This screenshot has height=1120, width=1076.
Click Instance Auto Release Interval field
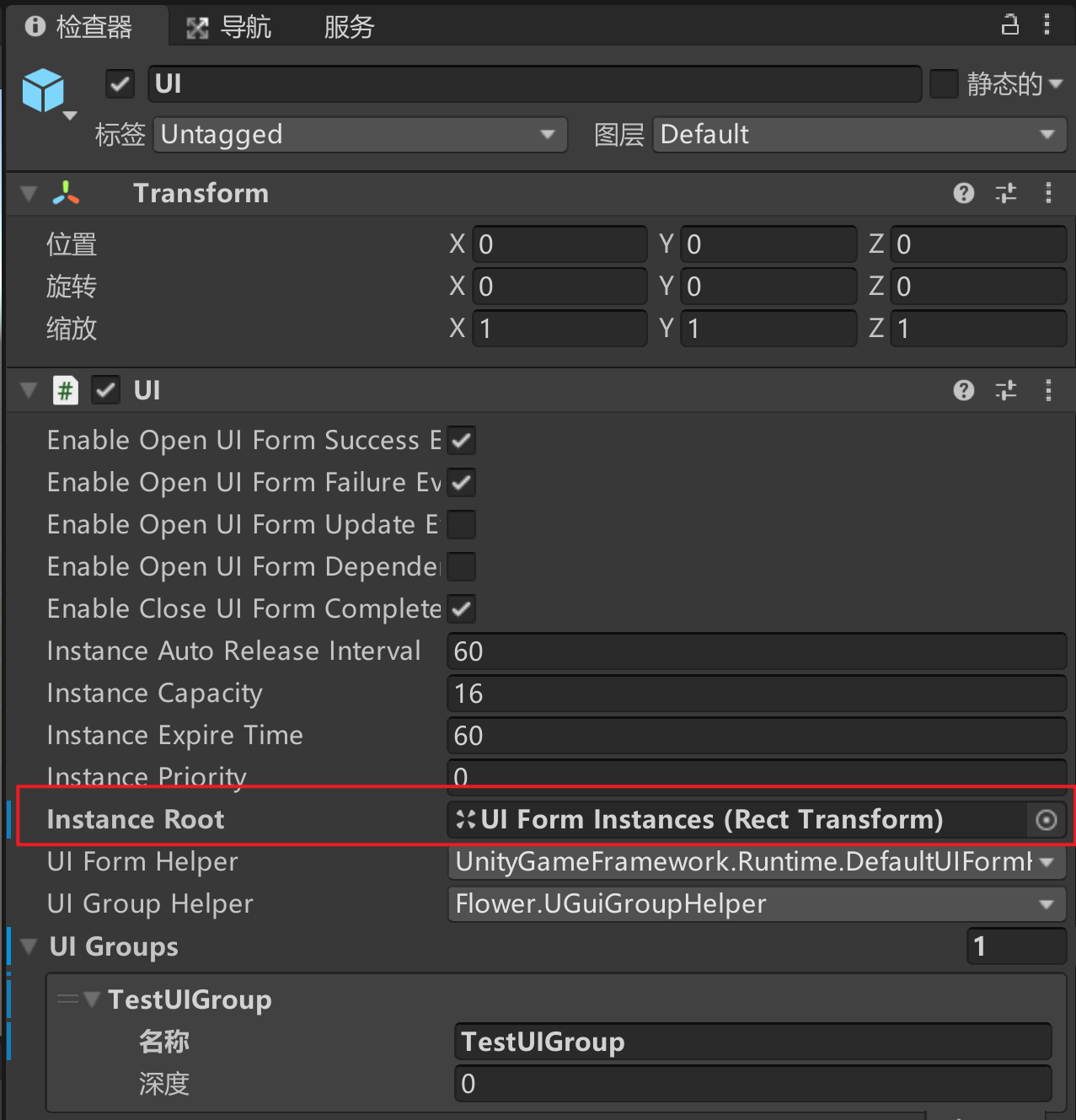pos(757,651)
